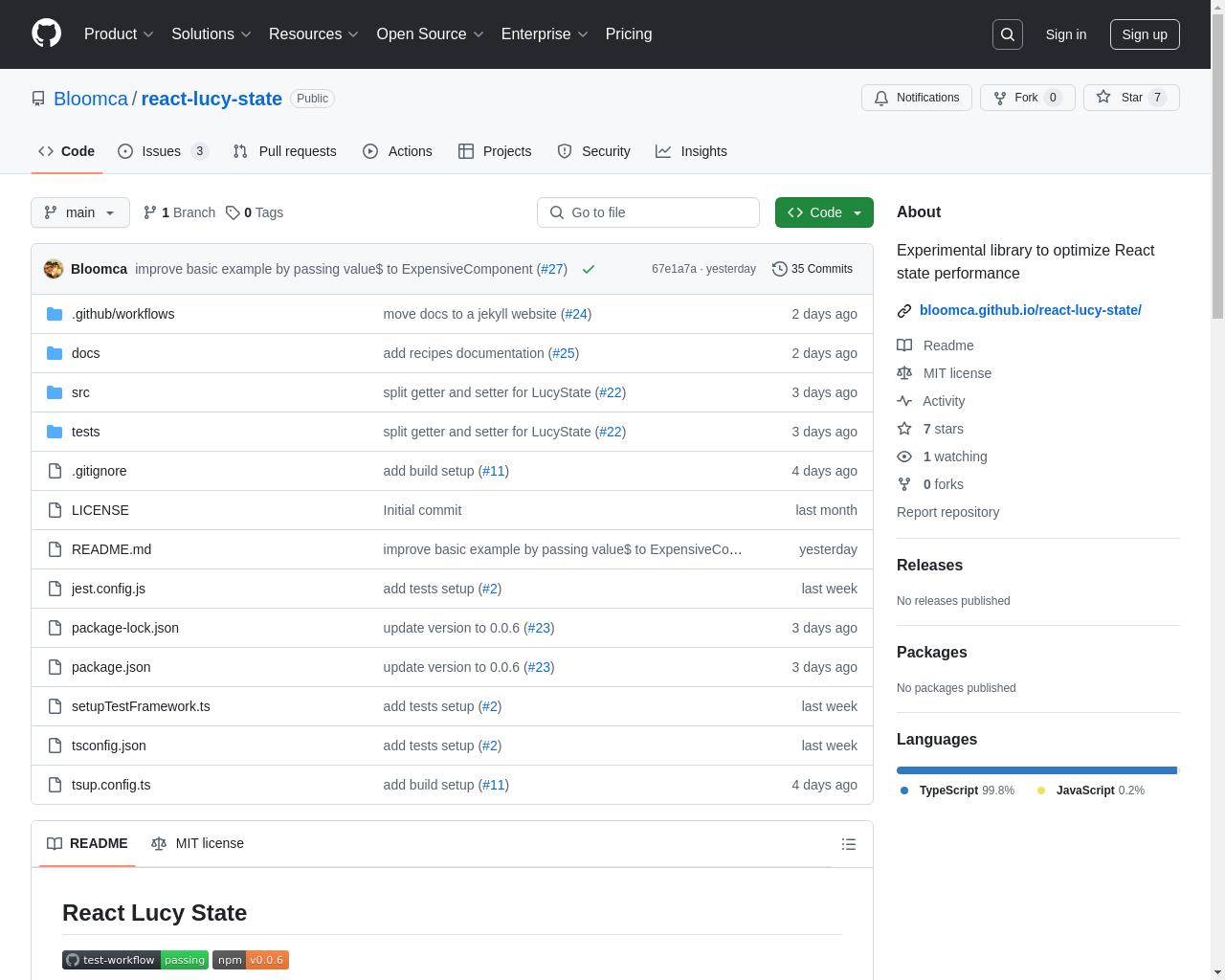Open jest.config.js file

coord(108,589)
